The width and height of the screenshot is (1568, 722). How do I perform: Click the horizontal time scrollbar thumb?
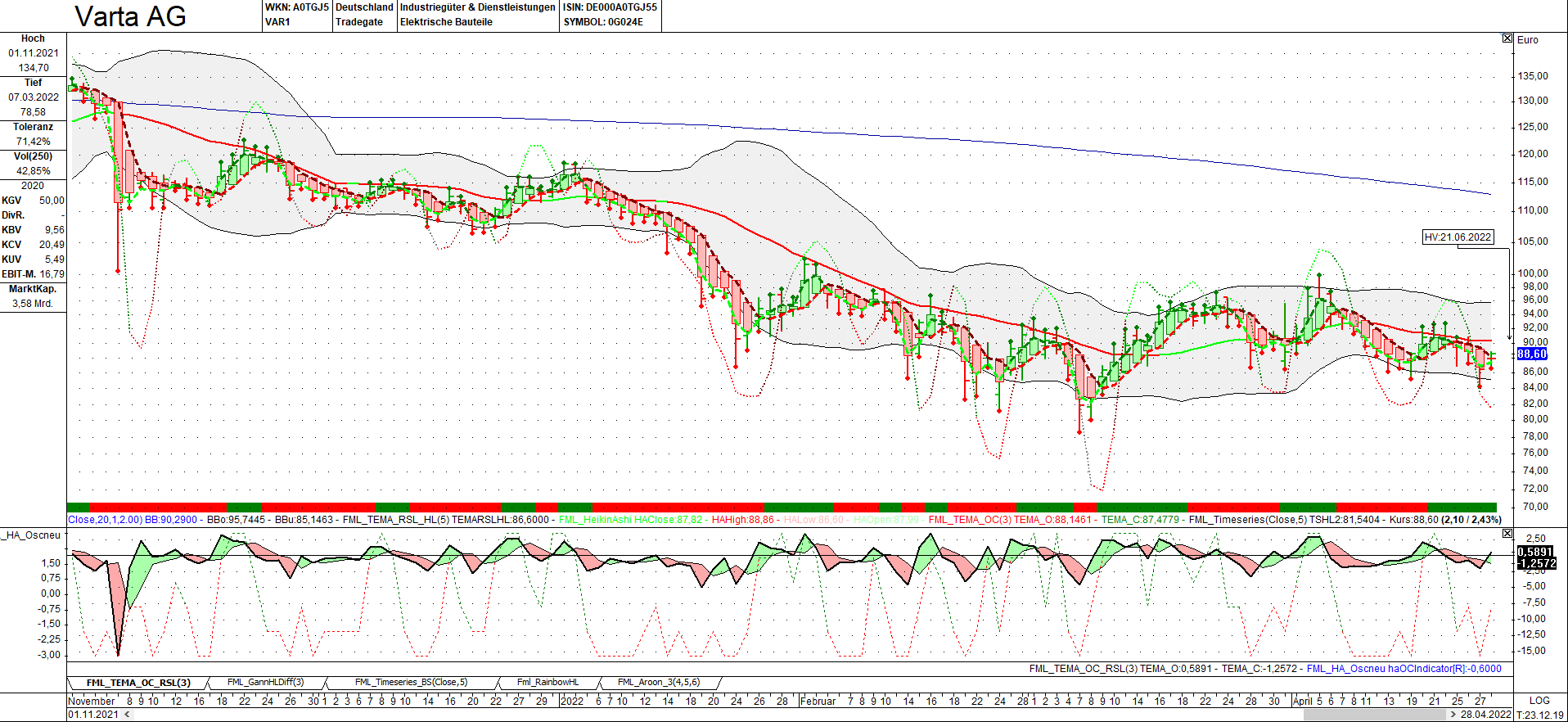[x=1375, y=715]
